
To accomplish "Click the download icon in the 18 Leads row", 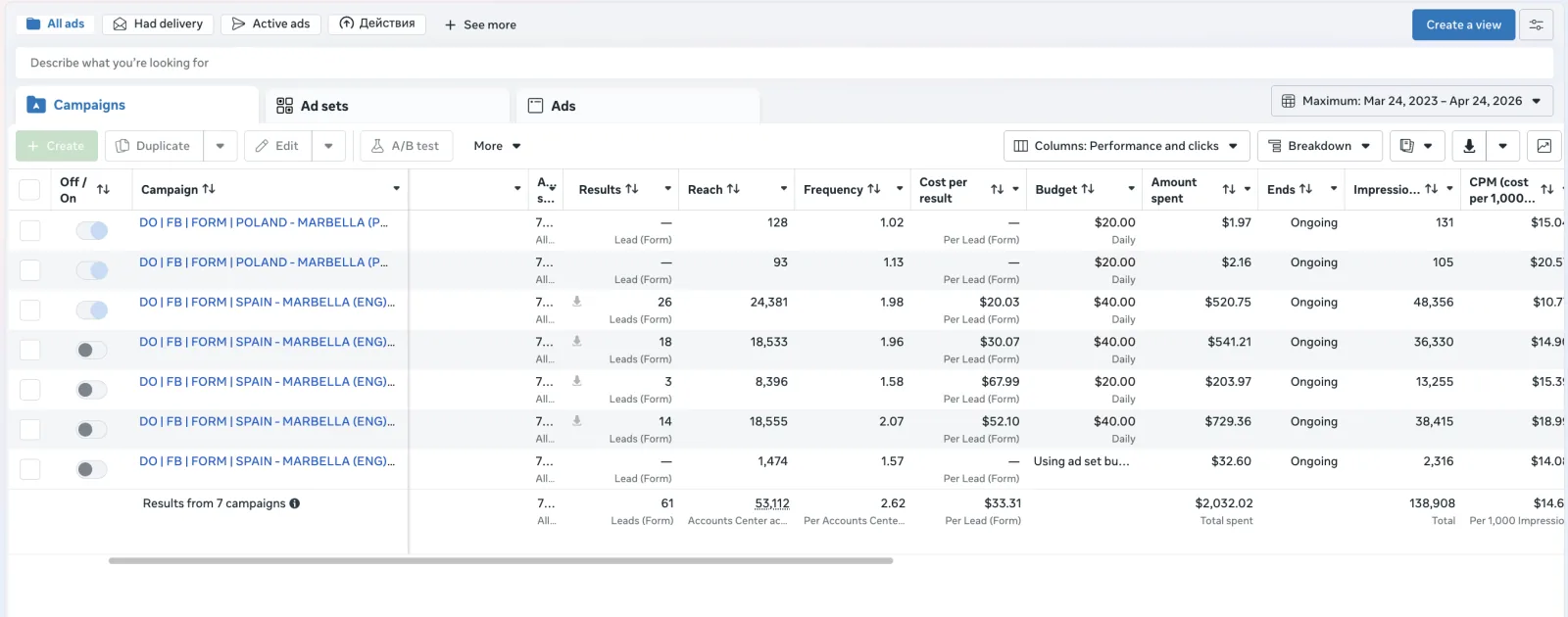I will click(577, 342).
